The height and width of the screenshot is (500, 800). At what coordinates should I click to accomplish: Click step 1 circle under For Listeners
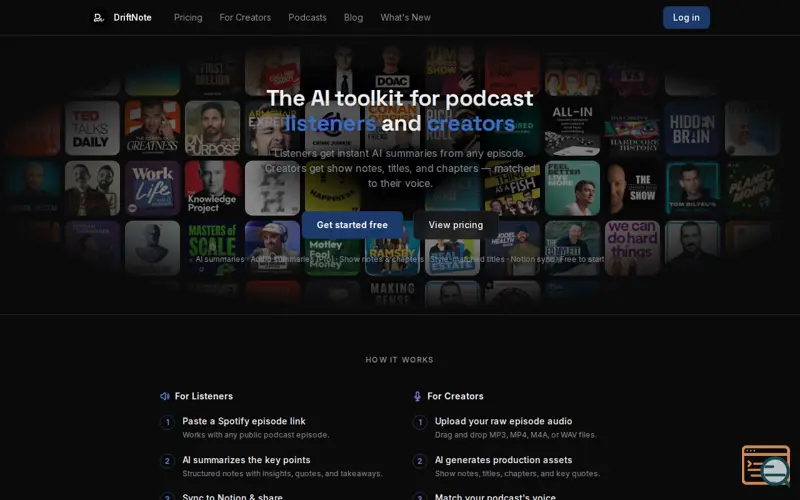167,422
